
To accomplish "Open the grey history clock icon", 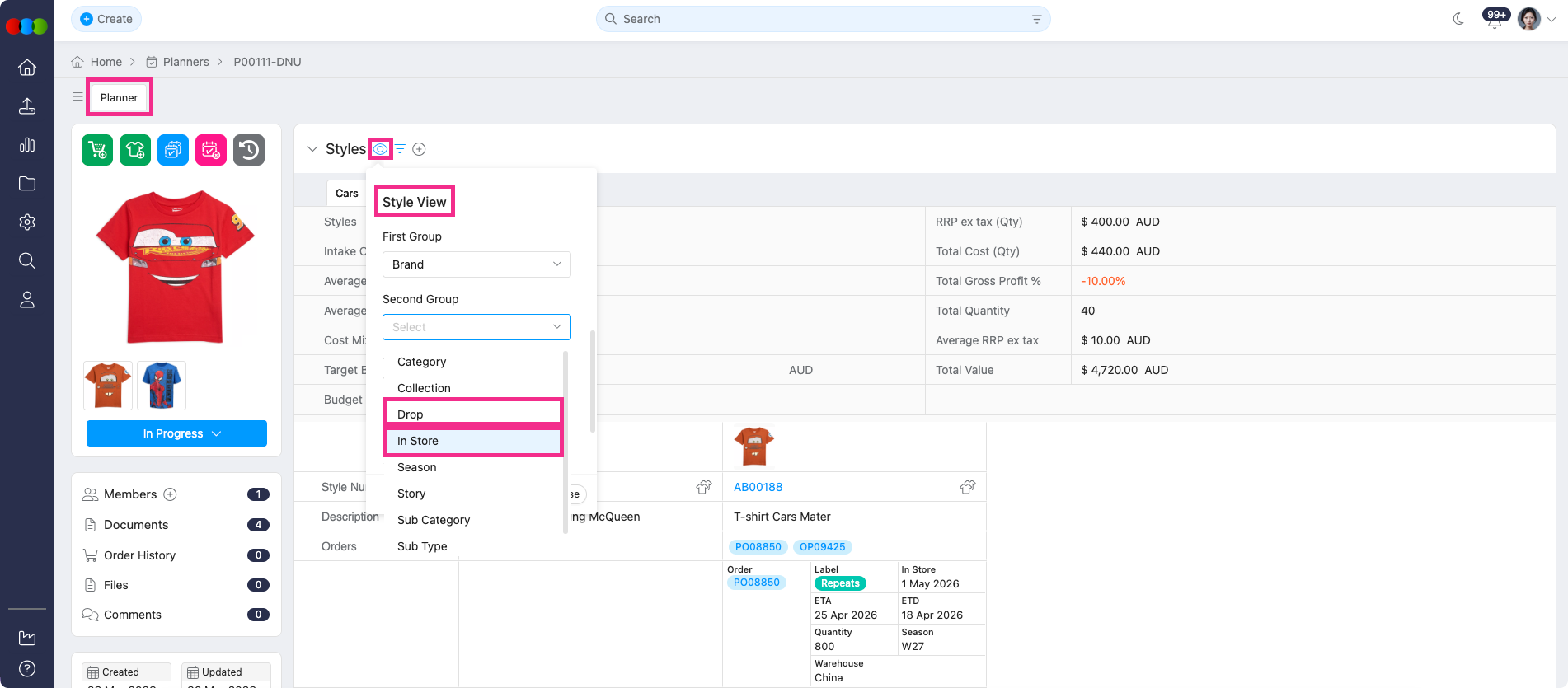I will (x=249, y=150).
